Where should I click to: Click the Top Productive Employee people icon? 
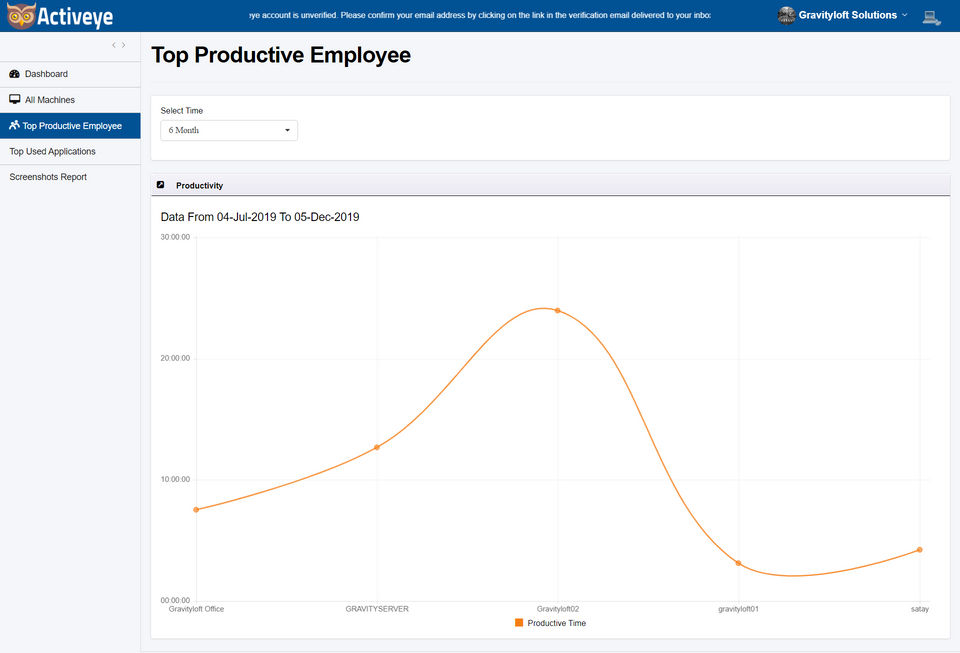(x=14, y=126)
